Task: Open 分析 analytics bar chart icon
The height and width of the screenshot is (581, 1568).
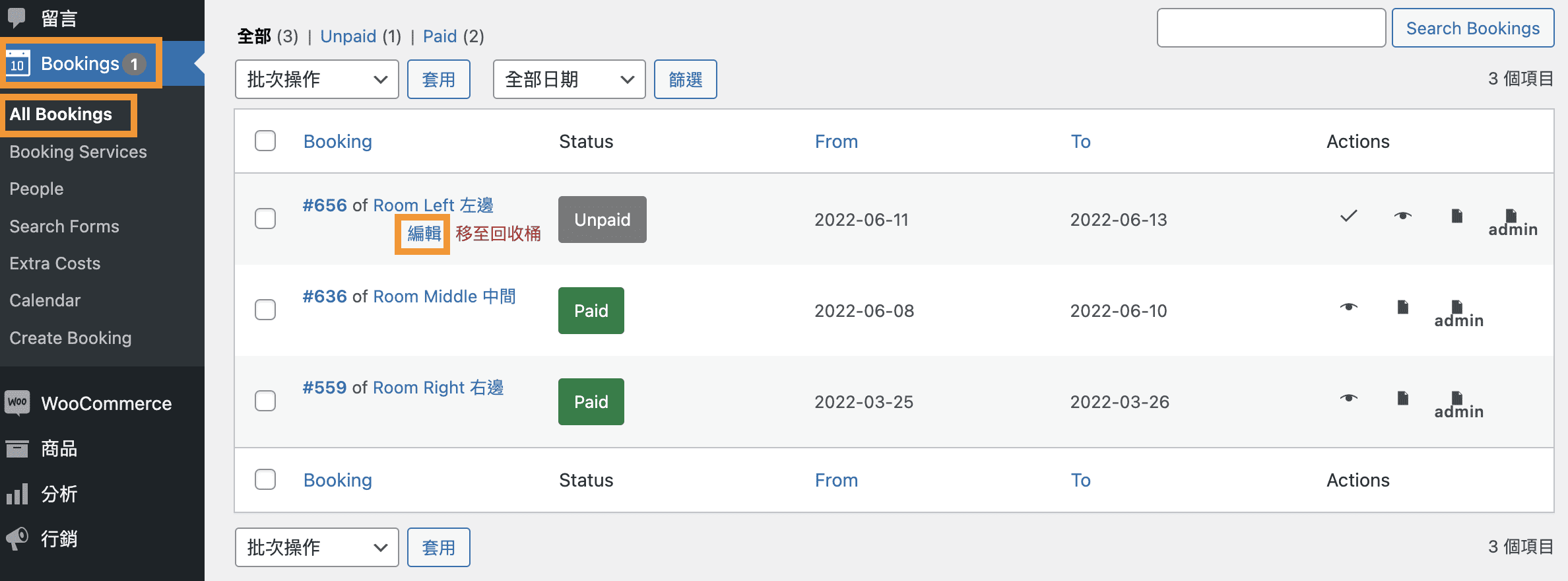Action: (x=18, y=494)
